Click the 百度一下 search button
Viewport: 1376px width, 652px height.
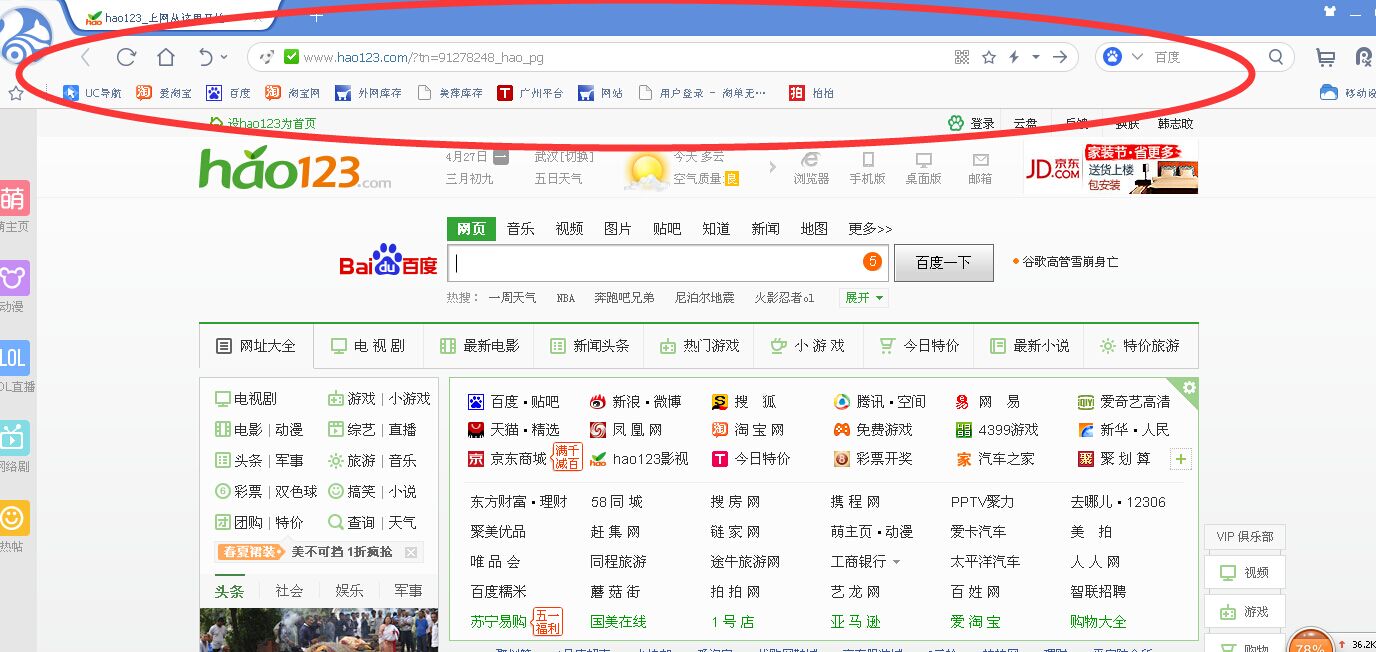(x=944, y=263)
